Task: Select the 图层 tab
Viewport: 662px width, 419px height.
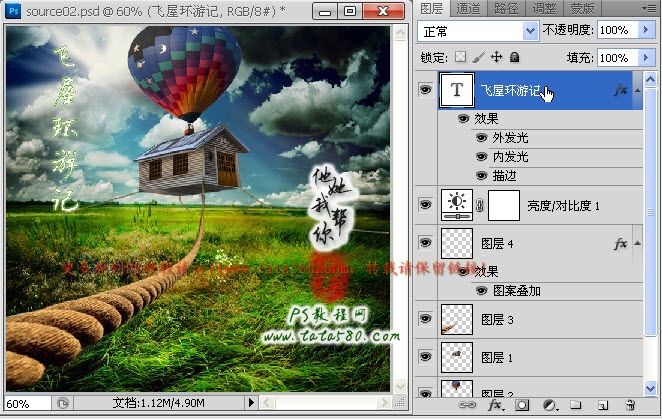Action: 432,8
